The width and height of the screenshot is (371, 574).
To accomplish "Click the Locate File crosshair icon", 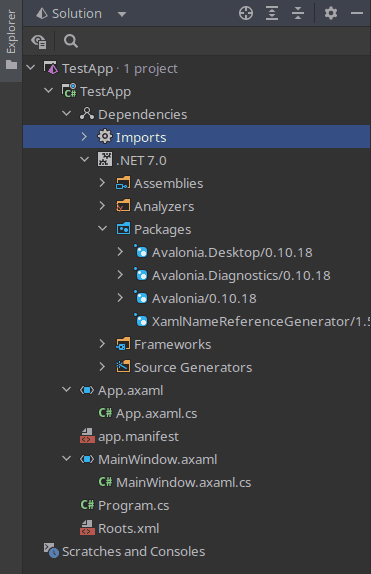I will tap(246, 14).
